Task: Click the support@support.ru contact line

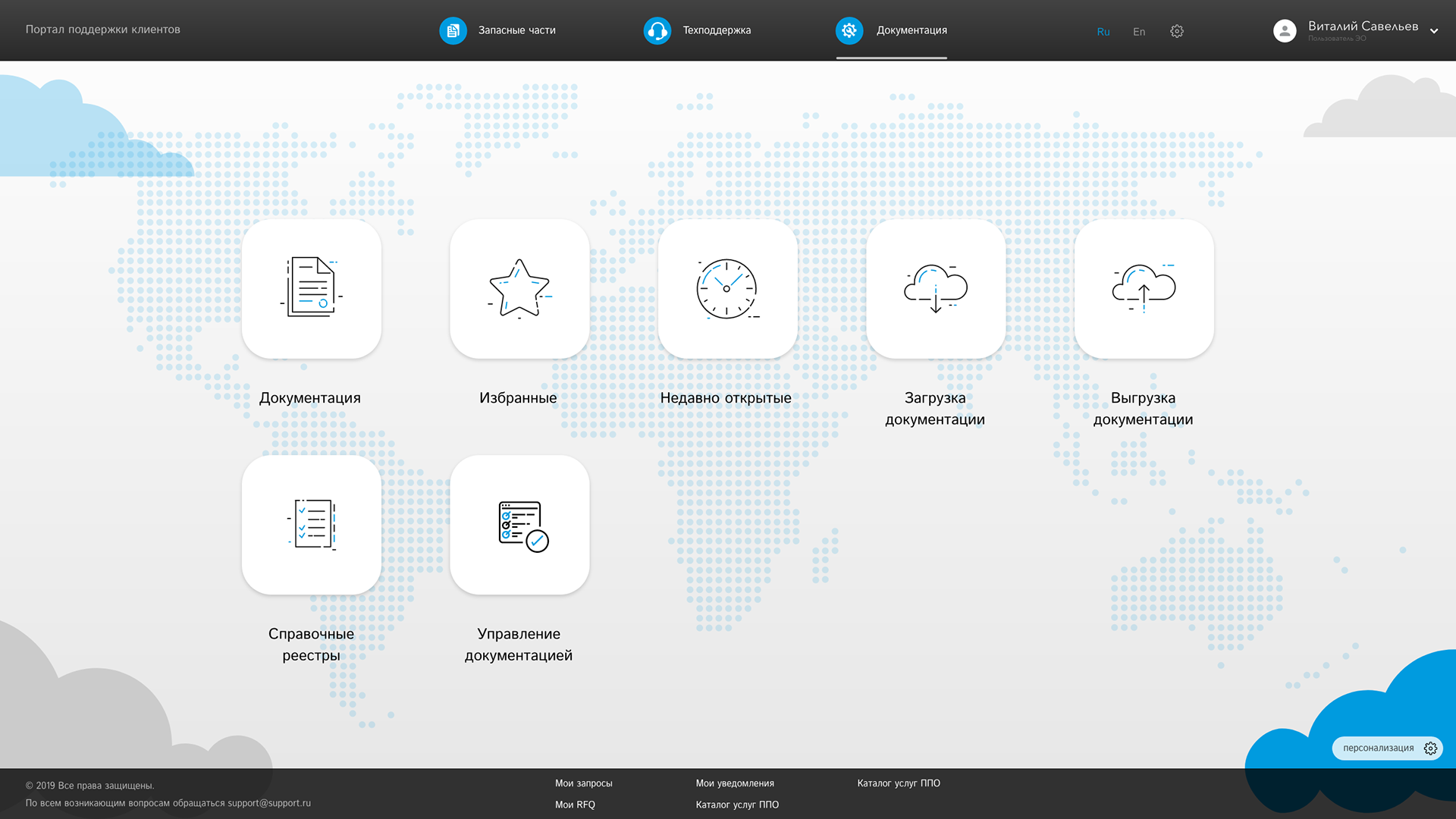Action: (168, 803)
